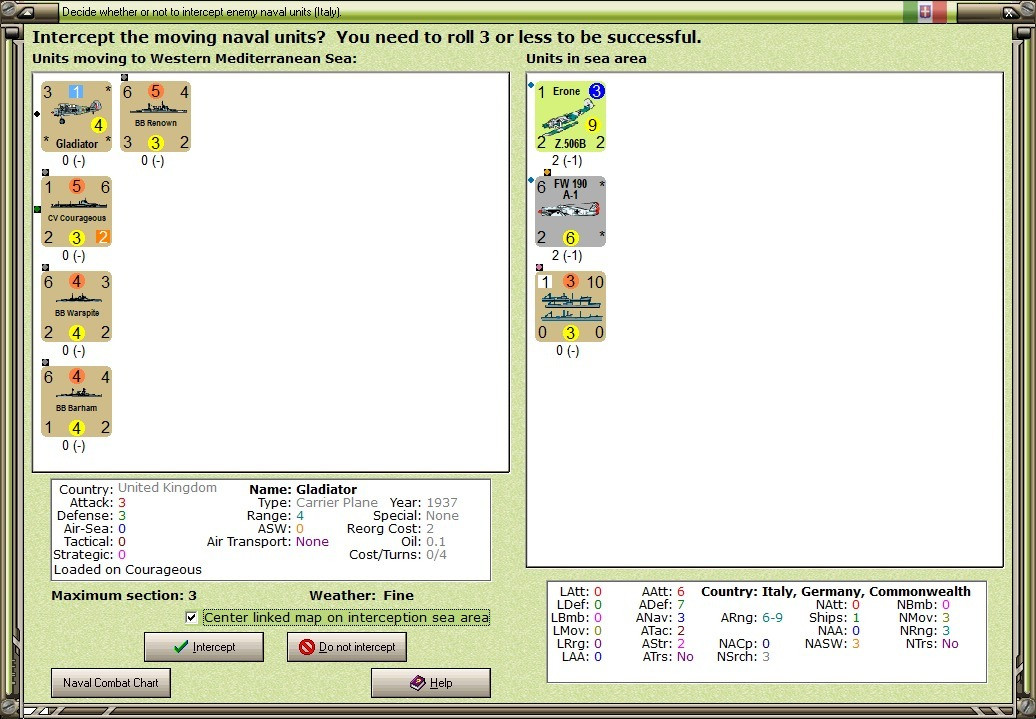The height and width of the screenshot is (719, 1036).
Task: Click the Loaded on Courageous text
Action: (x=128, y=570)
